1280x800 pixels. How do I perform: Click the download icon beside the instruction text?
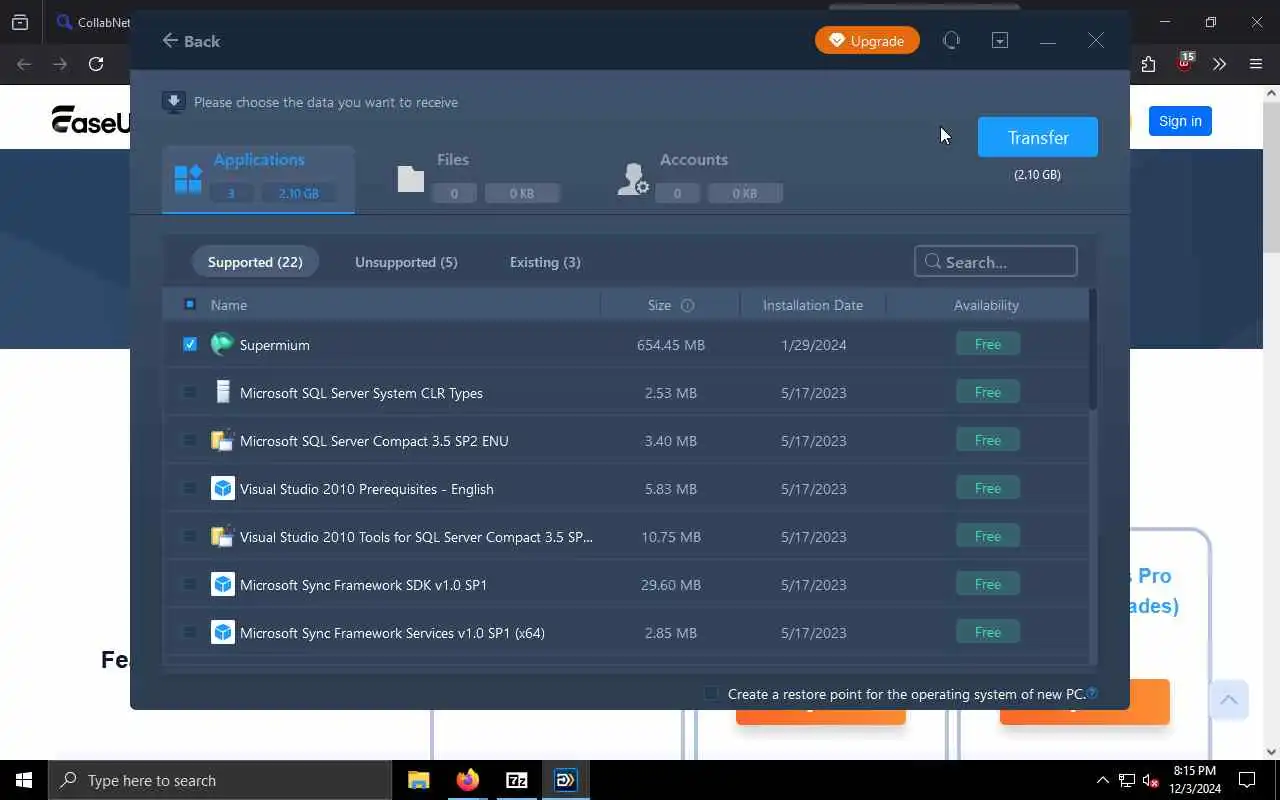(x=174, y=102)
